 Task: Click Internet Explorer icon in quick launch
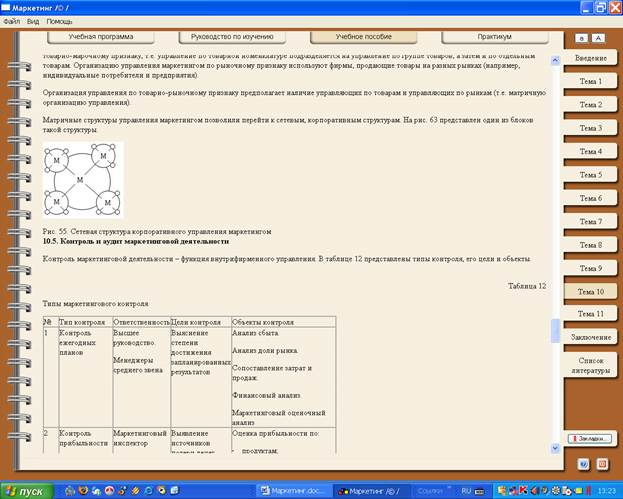tap(149, 491)
